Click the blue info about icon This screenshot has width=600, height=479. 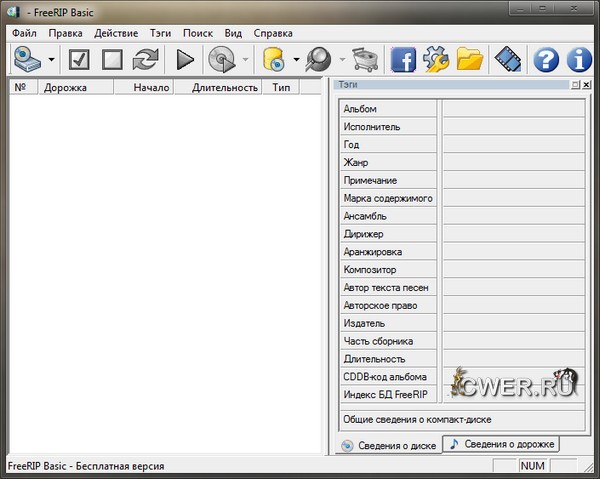click(x=578, y=60)
